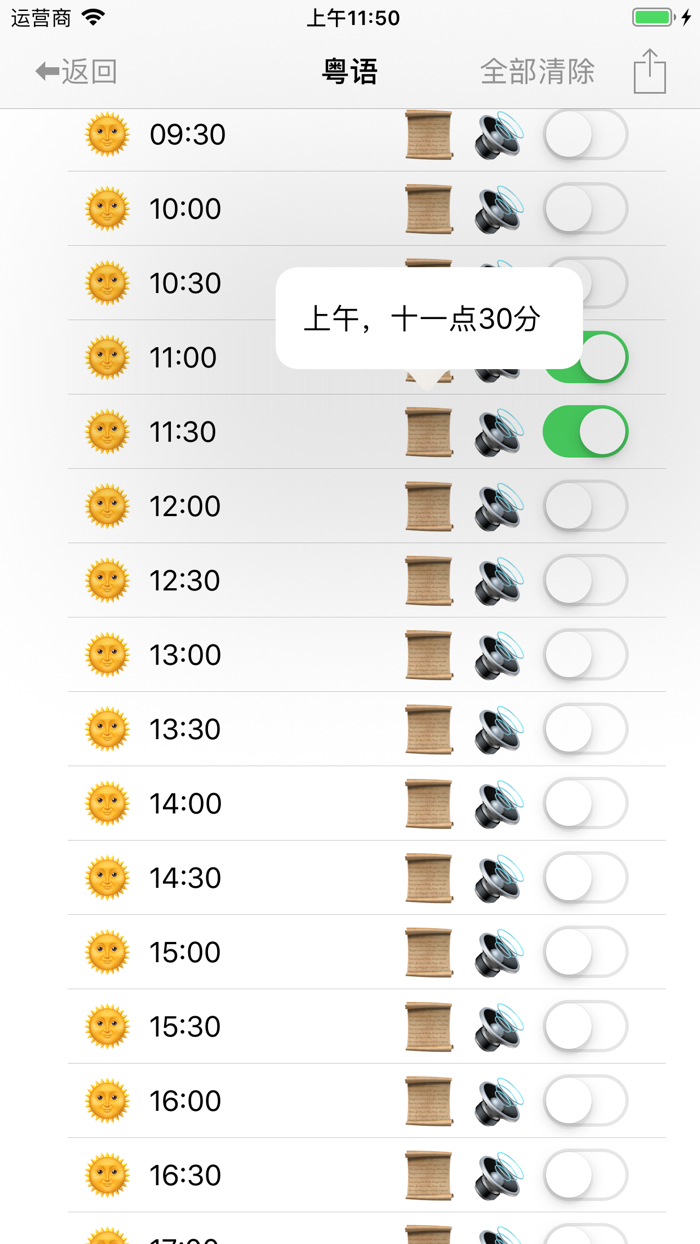Open the scroll icon for 13:00
700x1244 pixels.
428,654
